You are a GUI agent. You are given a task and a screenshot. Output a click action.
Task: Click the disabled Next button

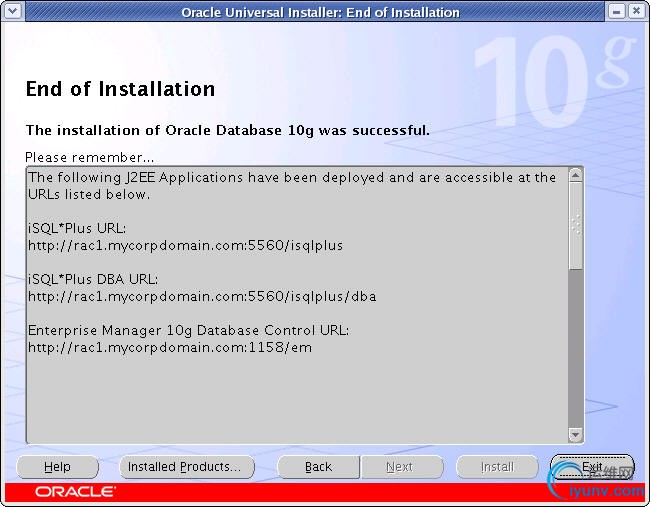click(x=402, y=467)
